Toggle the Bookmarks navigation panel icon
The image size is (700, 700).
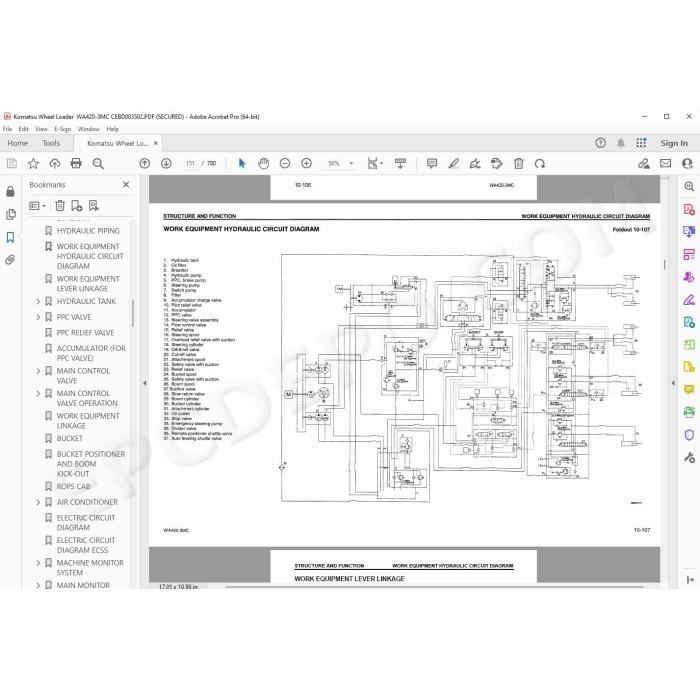coord(10,237)
